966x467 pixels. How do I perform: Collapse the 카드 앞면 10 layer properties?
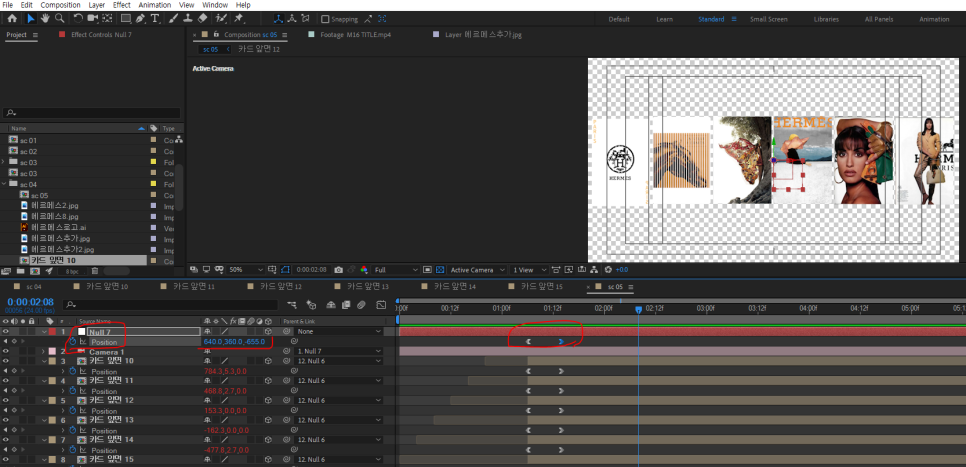pos(43,361)
